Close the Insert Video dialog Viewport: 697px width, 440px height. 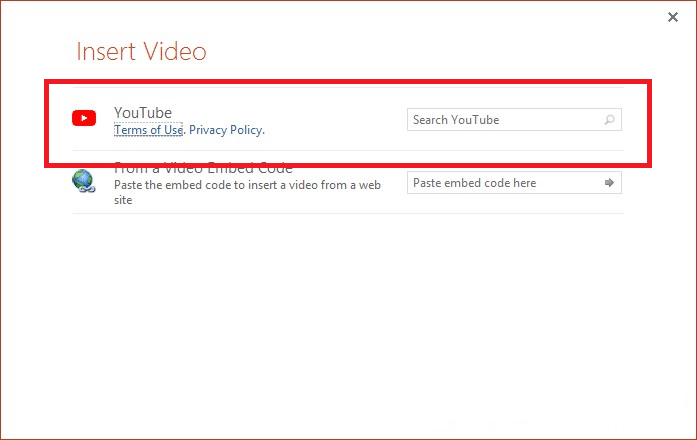point(673,17)
